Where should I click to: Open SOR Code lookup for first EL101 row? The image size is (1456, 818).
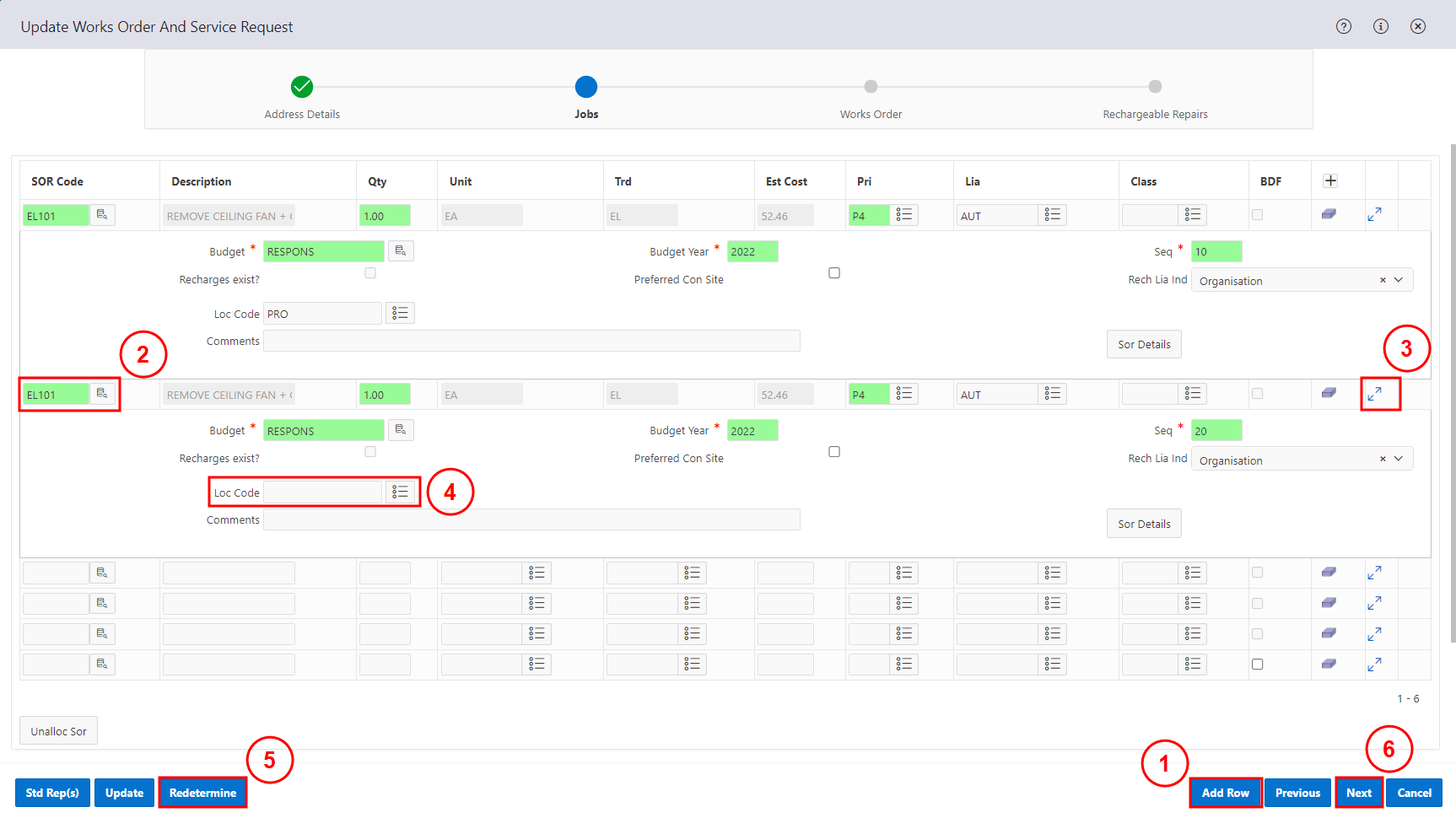click(102, 215)
